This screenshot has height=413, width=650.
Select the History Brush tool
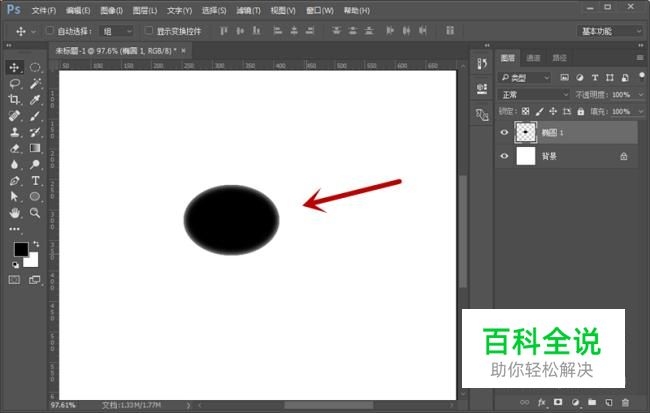pos(35,132)
